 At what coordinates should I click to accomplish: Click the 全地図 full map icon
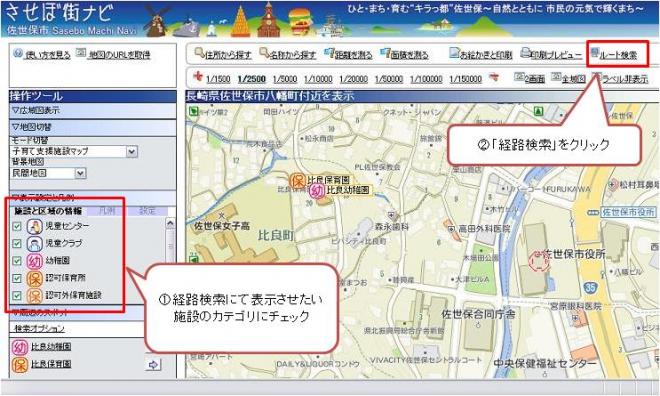(x=556, y=77)
